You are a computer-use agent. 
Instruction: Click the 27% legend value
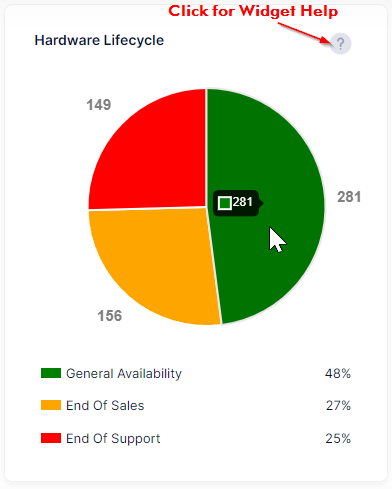(x=338, y=406)
